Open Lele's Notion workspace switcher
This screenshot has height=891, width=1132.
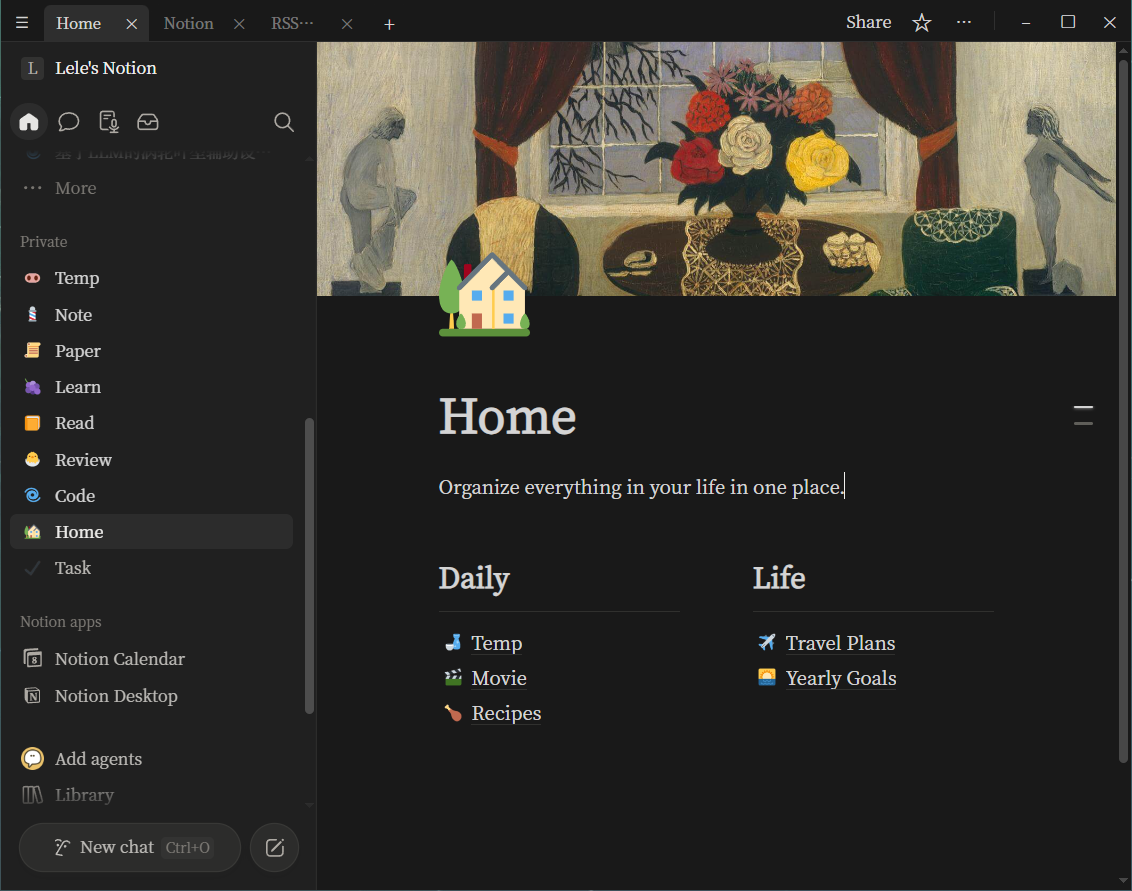pos(88,68)
